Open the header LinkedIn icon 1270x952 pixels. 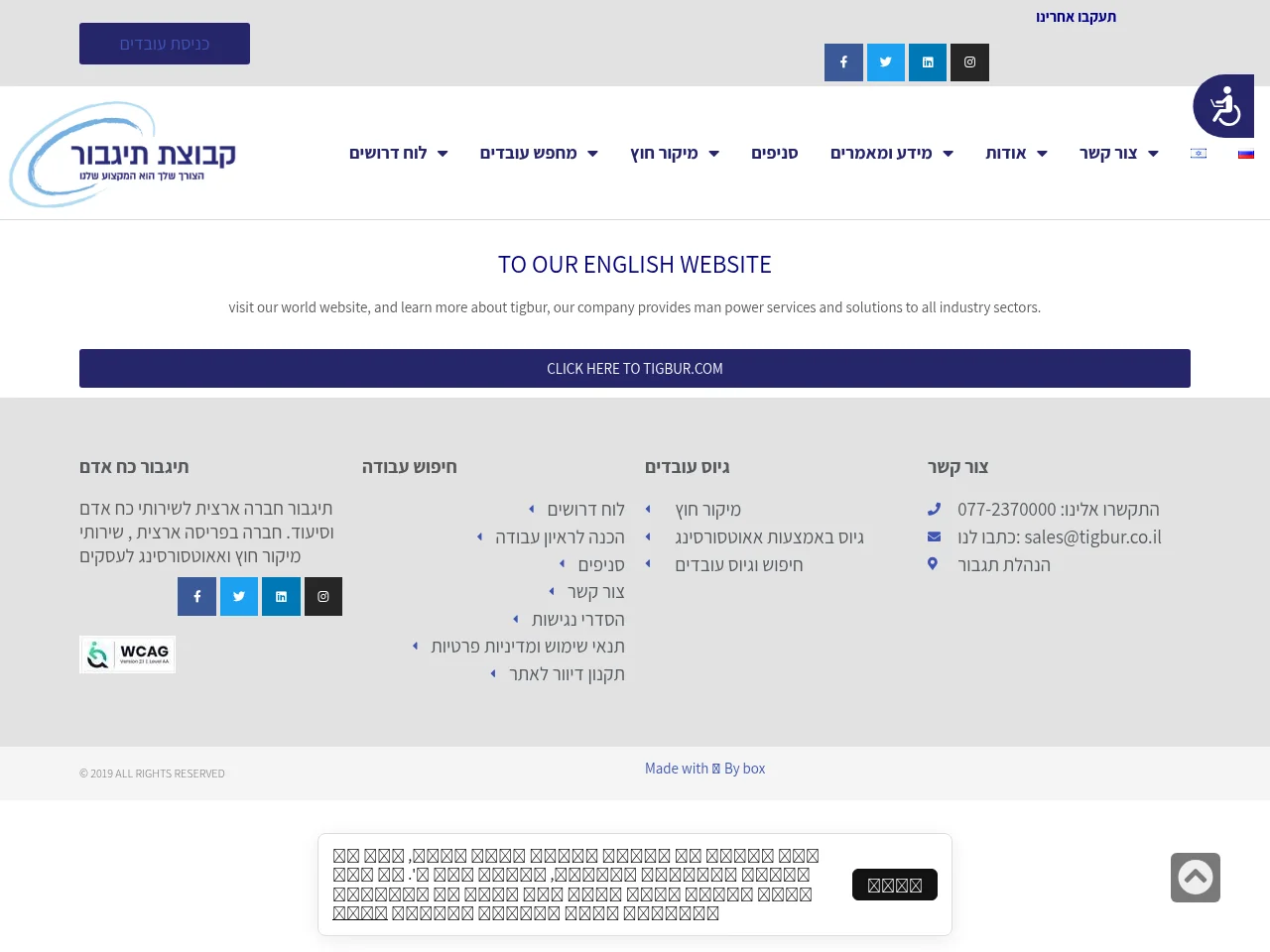point(928,62)
